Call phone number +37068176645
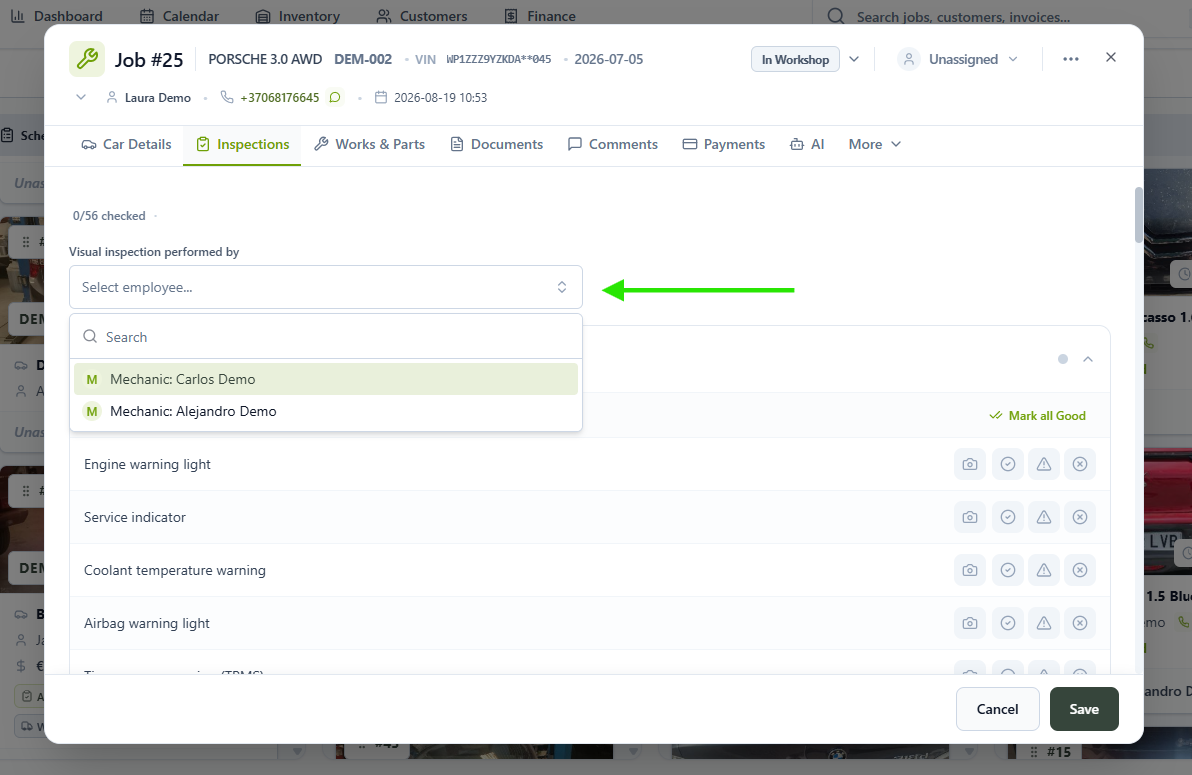The image size is (1192, 775). point(280,97)
